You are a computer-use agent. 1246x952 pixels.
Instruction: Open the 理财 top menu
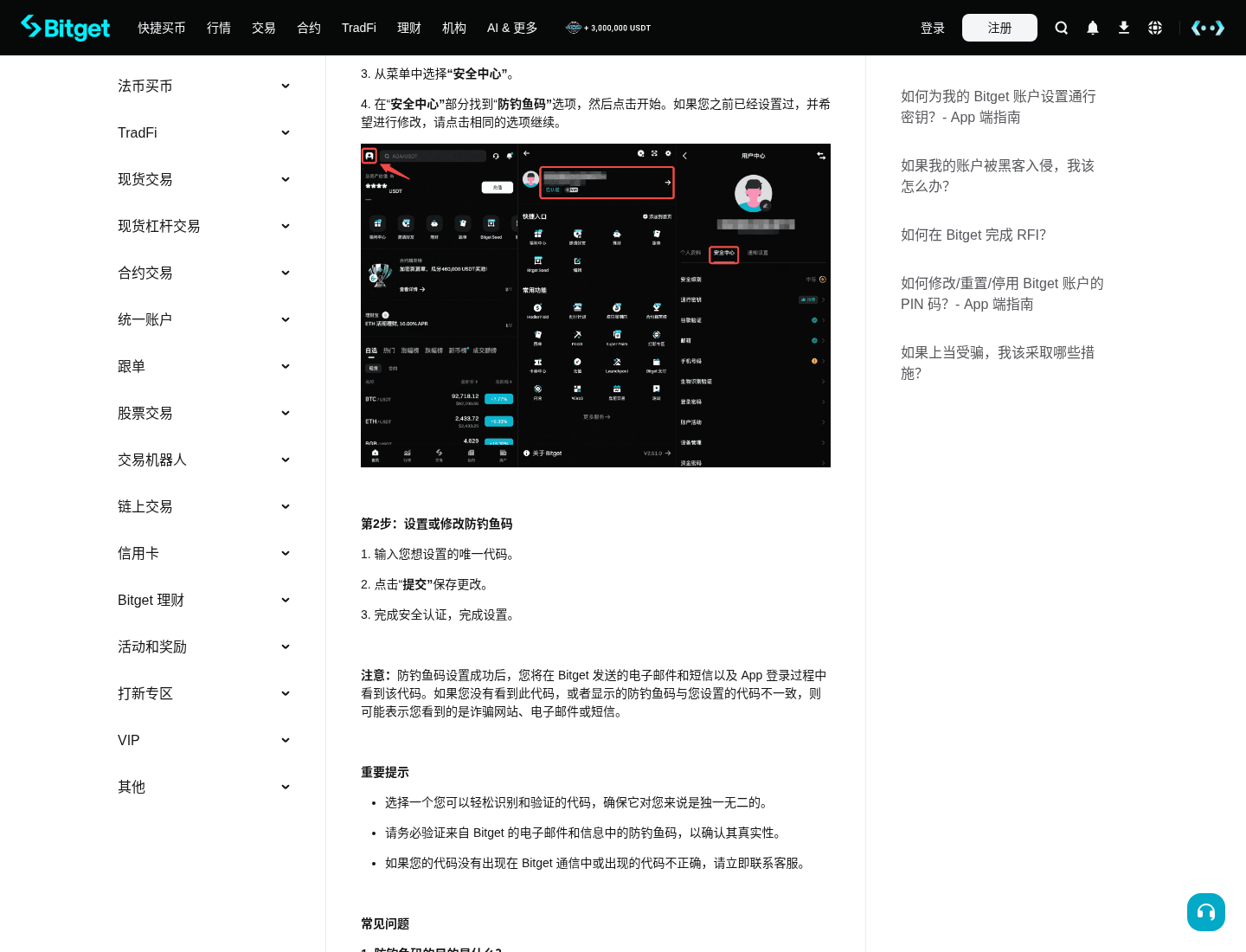point(409,28)
